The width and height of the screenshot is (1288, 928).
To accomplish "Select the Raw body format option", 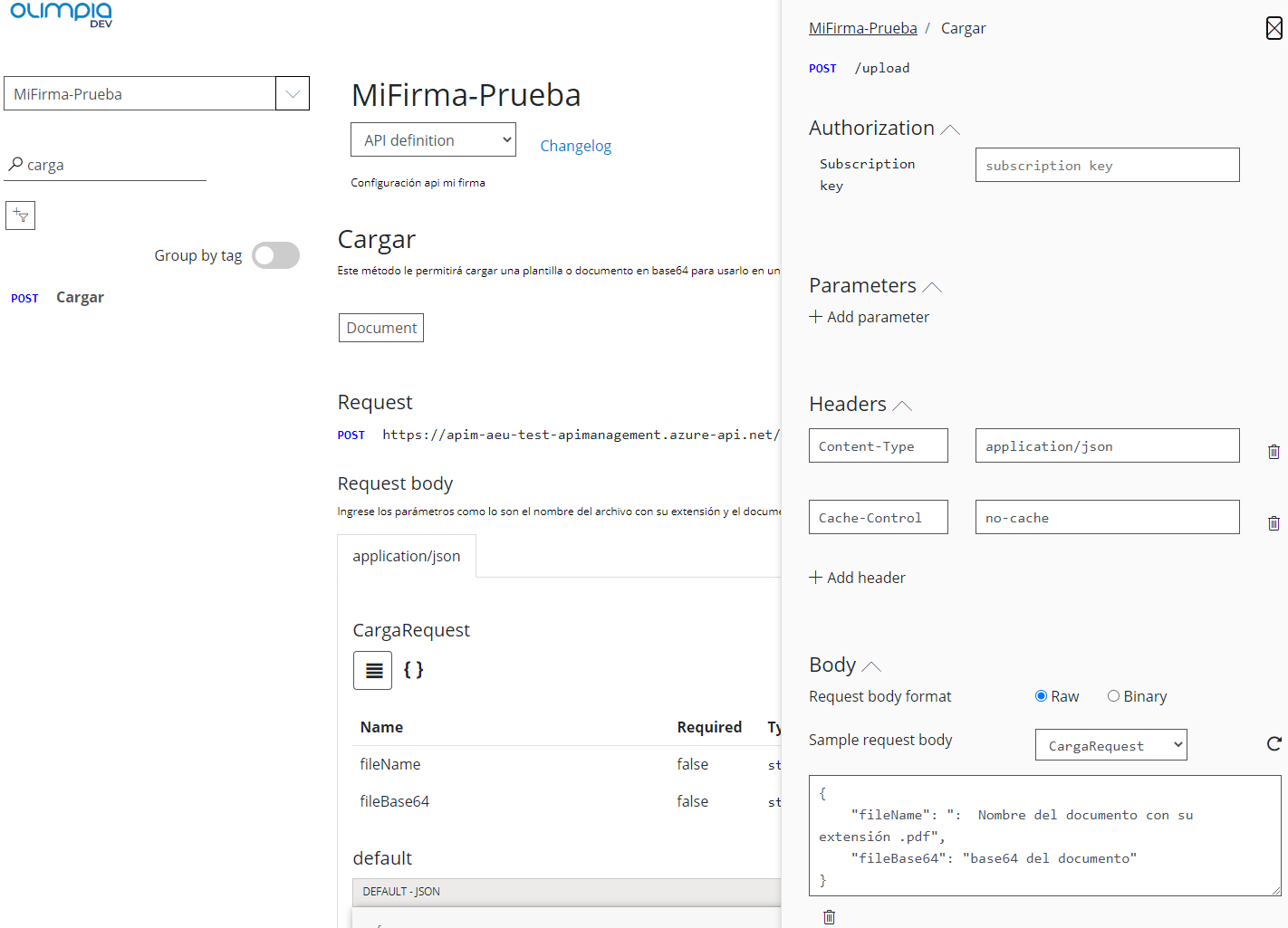I will point(1041,696).
